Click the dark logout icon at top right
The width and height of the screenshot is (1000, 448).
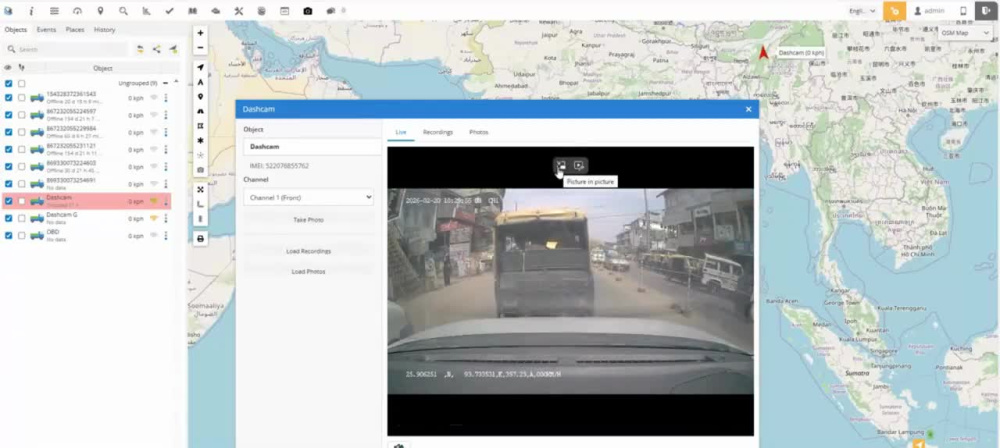point(986,11)
